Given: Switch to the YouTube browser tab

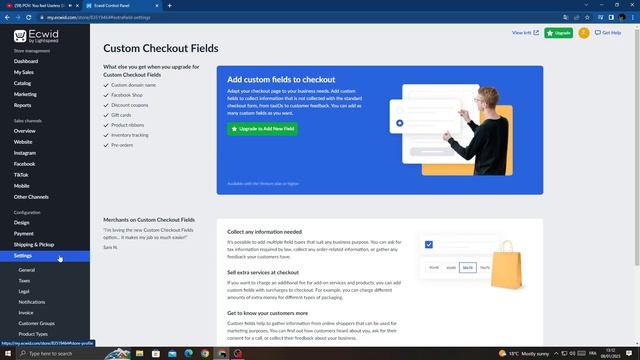Looking at the screenshot, I should pyautogui.click(x=41, y=6).
